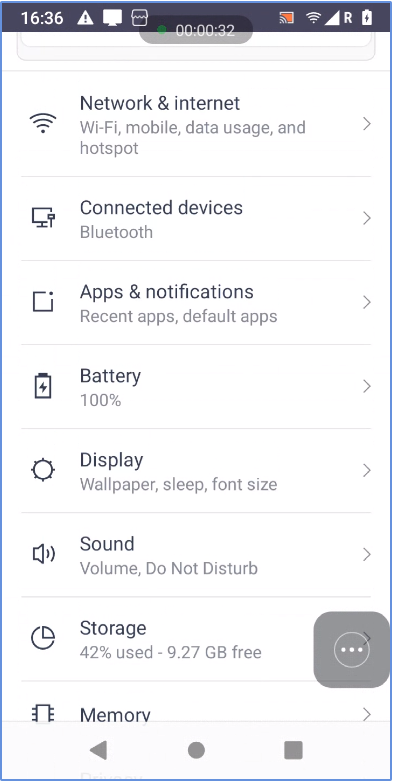The image size is (395, 782).
Task: Tap the Home circle navigation button
Action: 196,750
